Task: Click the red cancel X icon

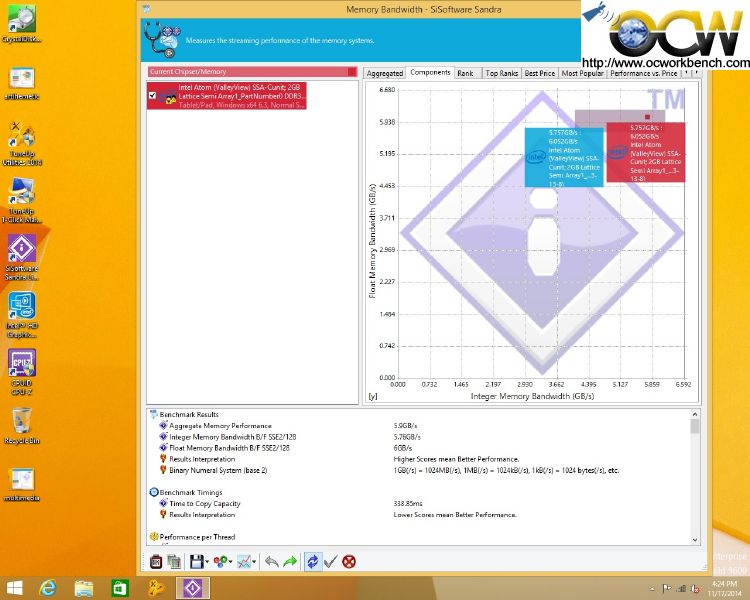Action: coord(349,561)
